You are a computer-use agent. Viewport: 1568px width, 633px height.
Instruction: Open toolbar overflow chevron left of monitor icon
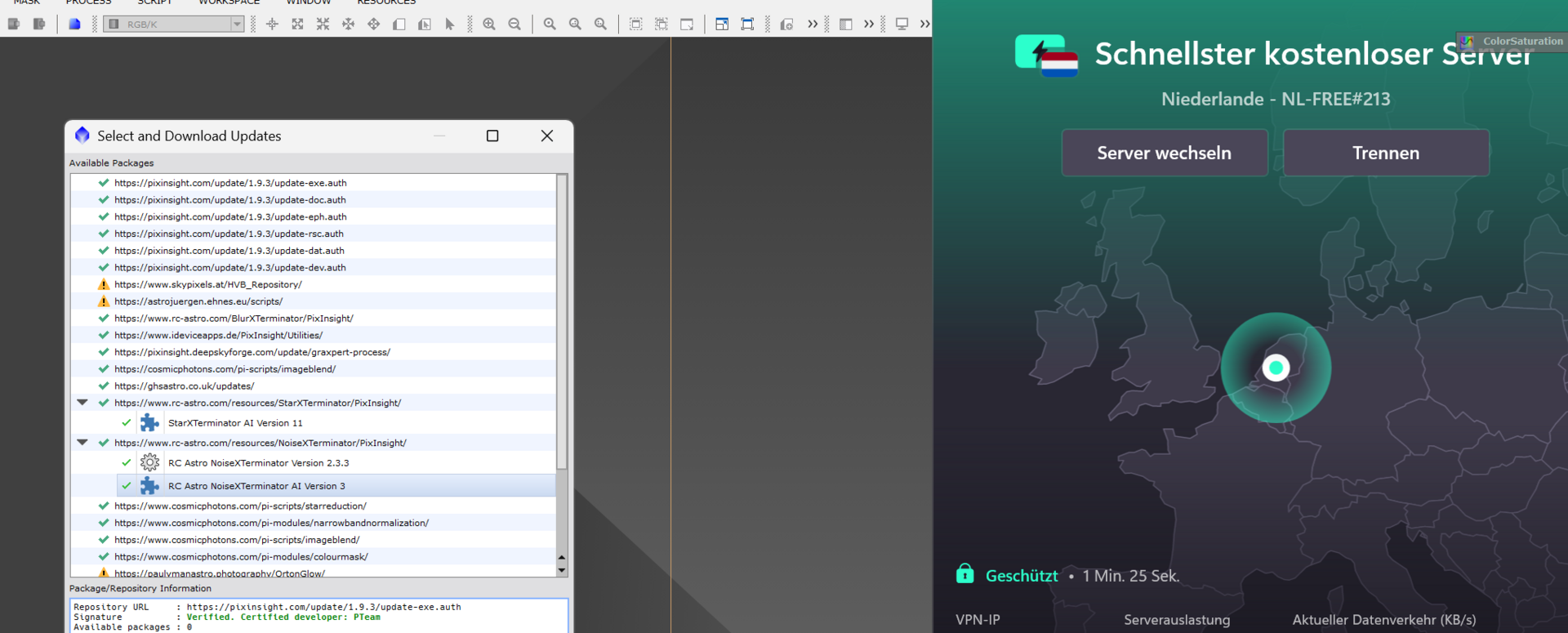coord(869,24)
